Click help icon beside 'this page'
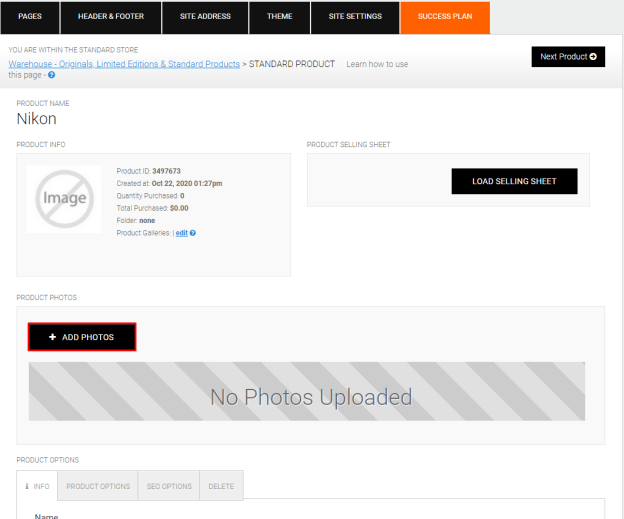 52,75
